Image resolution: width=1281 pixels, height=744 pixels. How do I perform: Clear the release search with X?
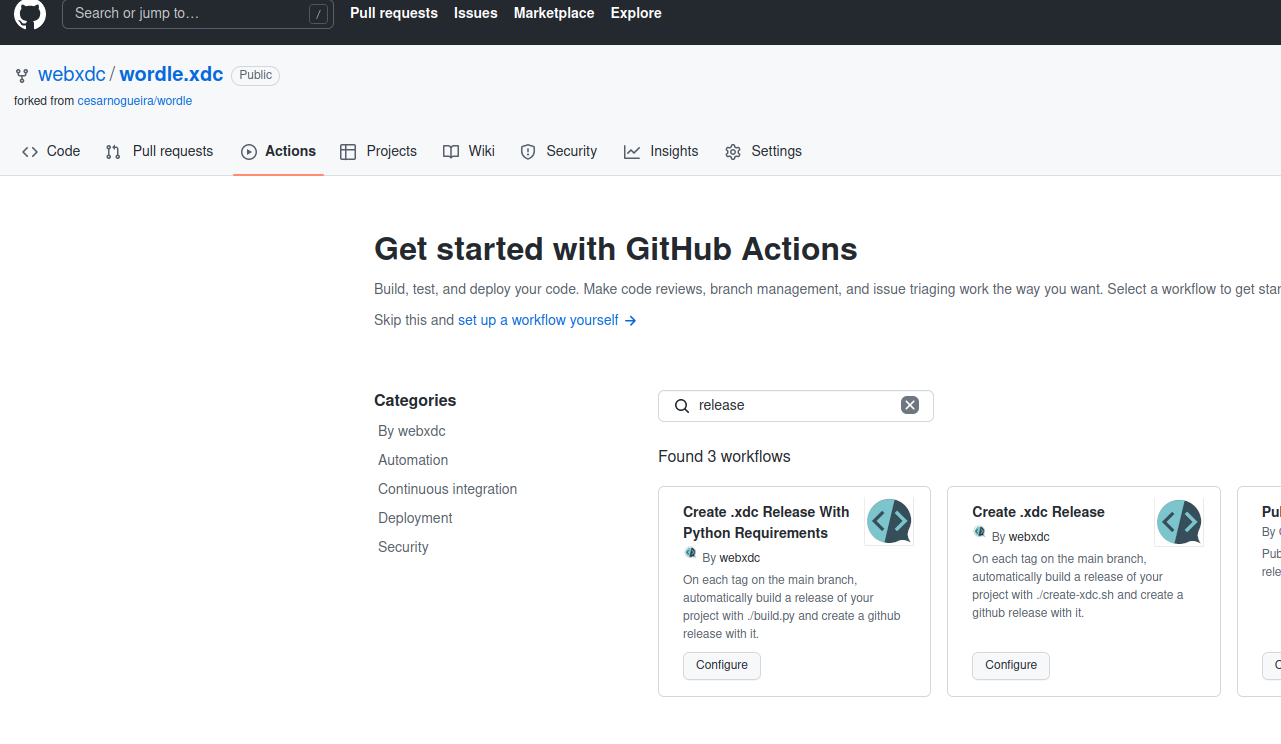point(909,405)
